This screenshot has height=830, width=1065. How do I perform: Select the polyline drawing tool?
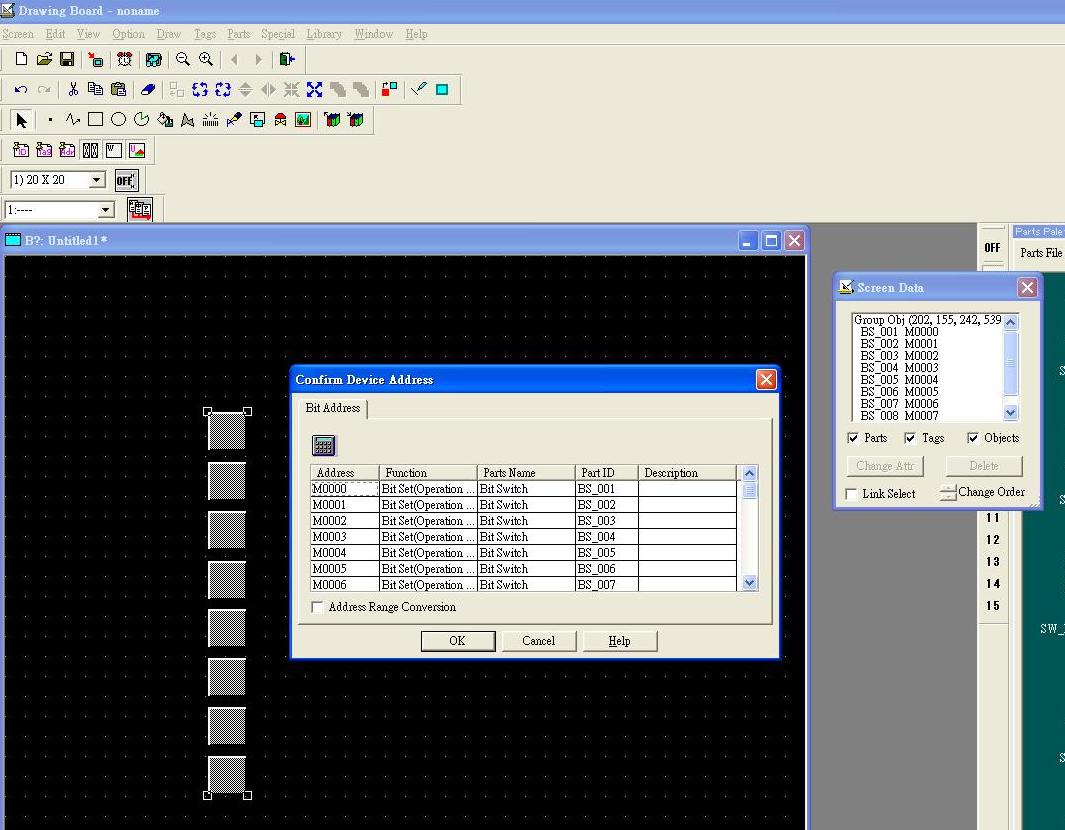pos(72,120)
